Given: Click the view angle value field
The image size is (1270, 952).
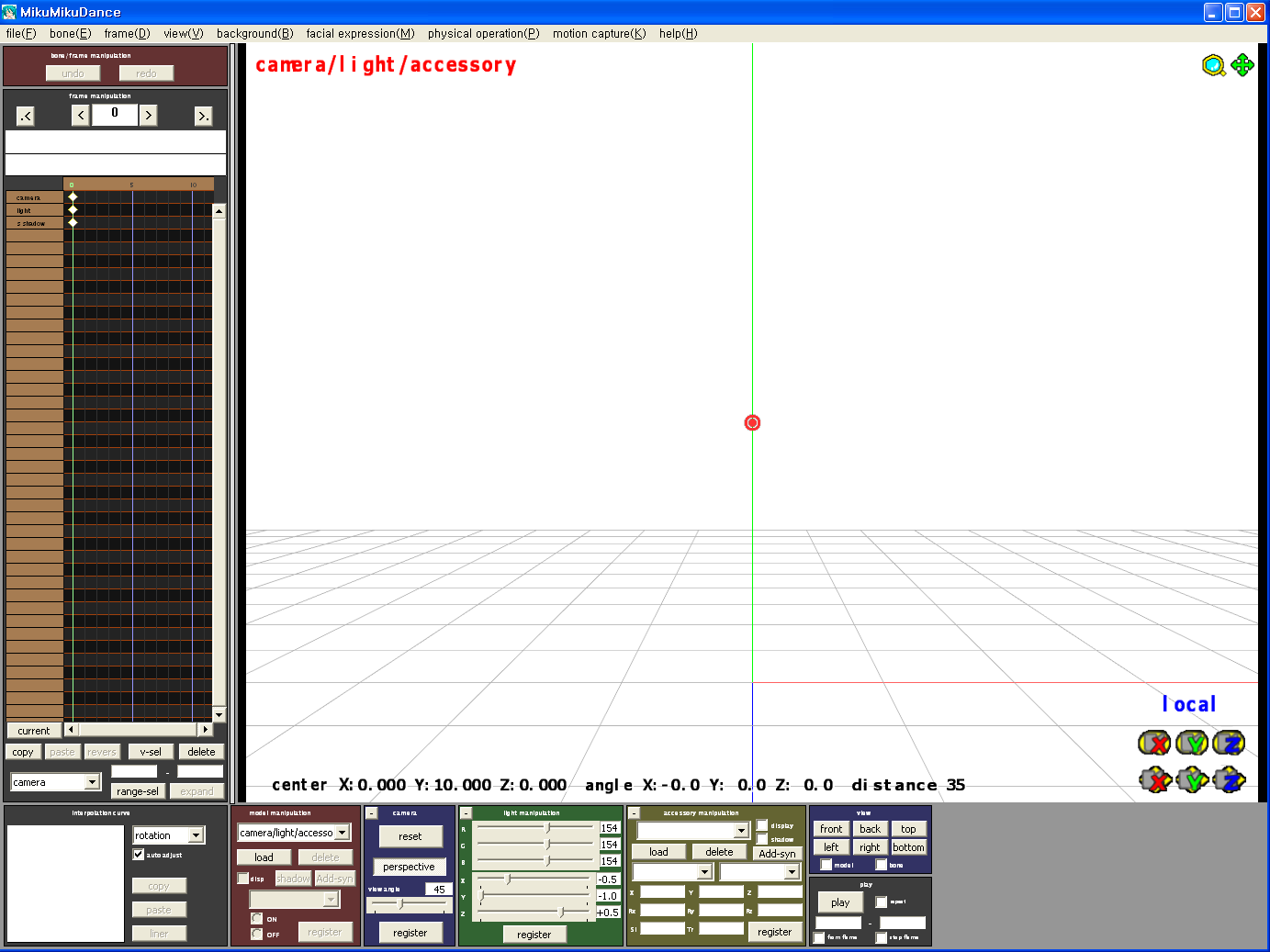Looking at the screenshot, I should [438, 889].
